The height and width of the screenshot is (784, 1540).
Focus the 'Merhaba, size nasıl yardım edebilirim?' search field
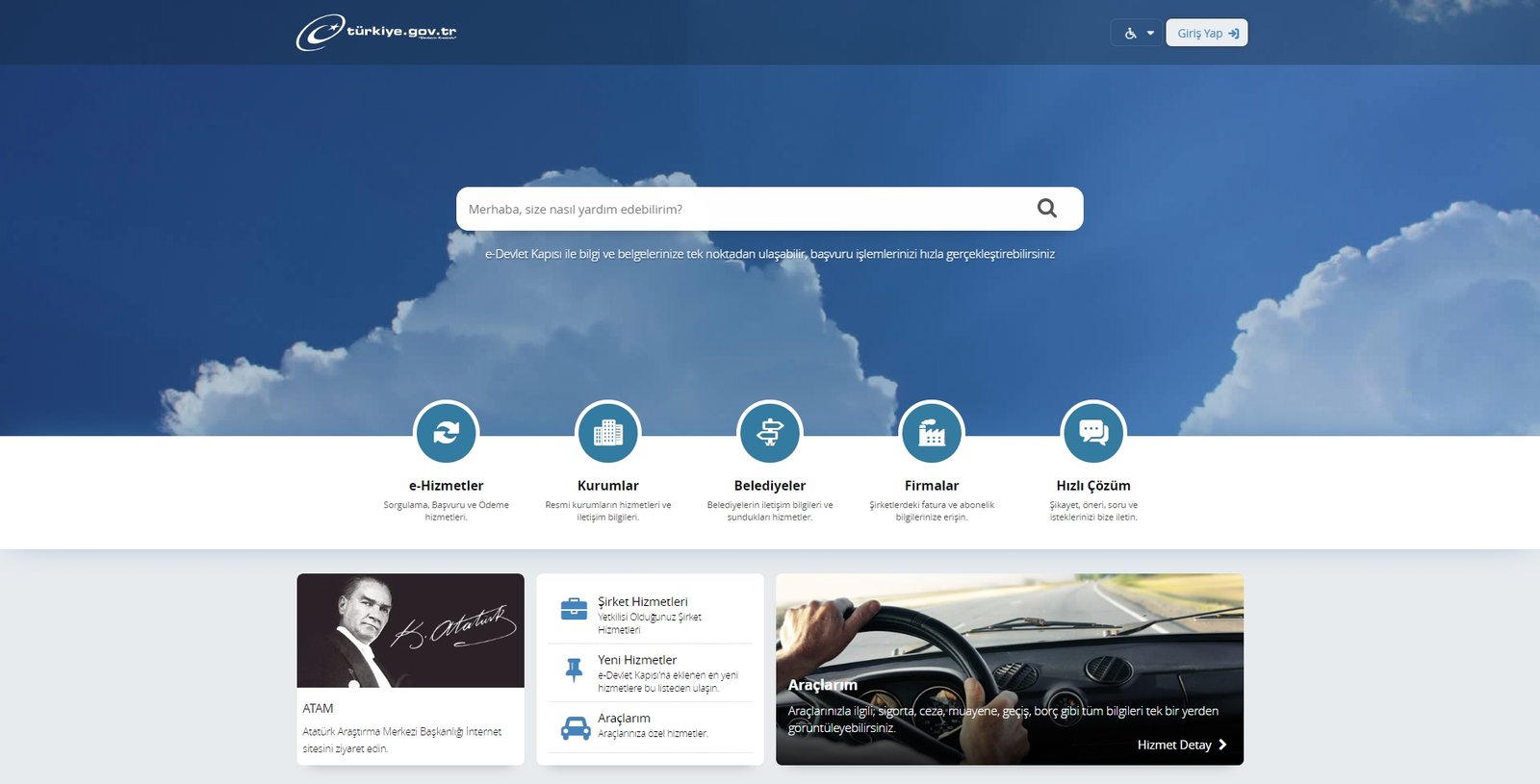click(x=741, y=209)
